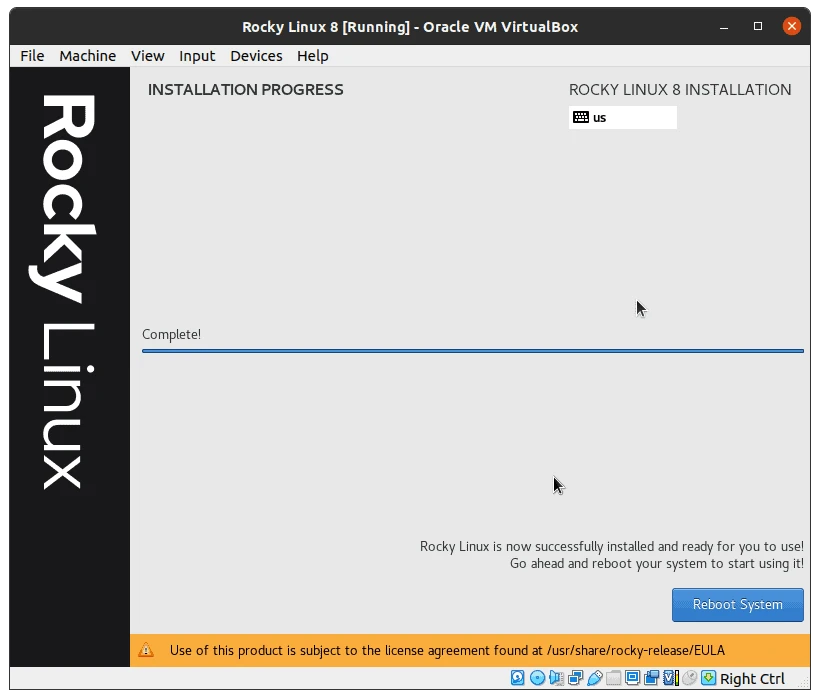Click the shared folders status icon

click(x=614, y=678)
